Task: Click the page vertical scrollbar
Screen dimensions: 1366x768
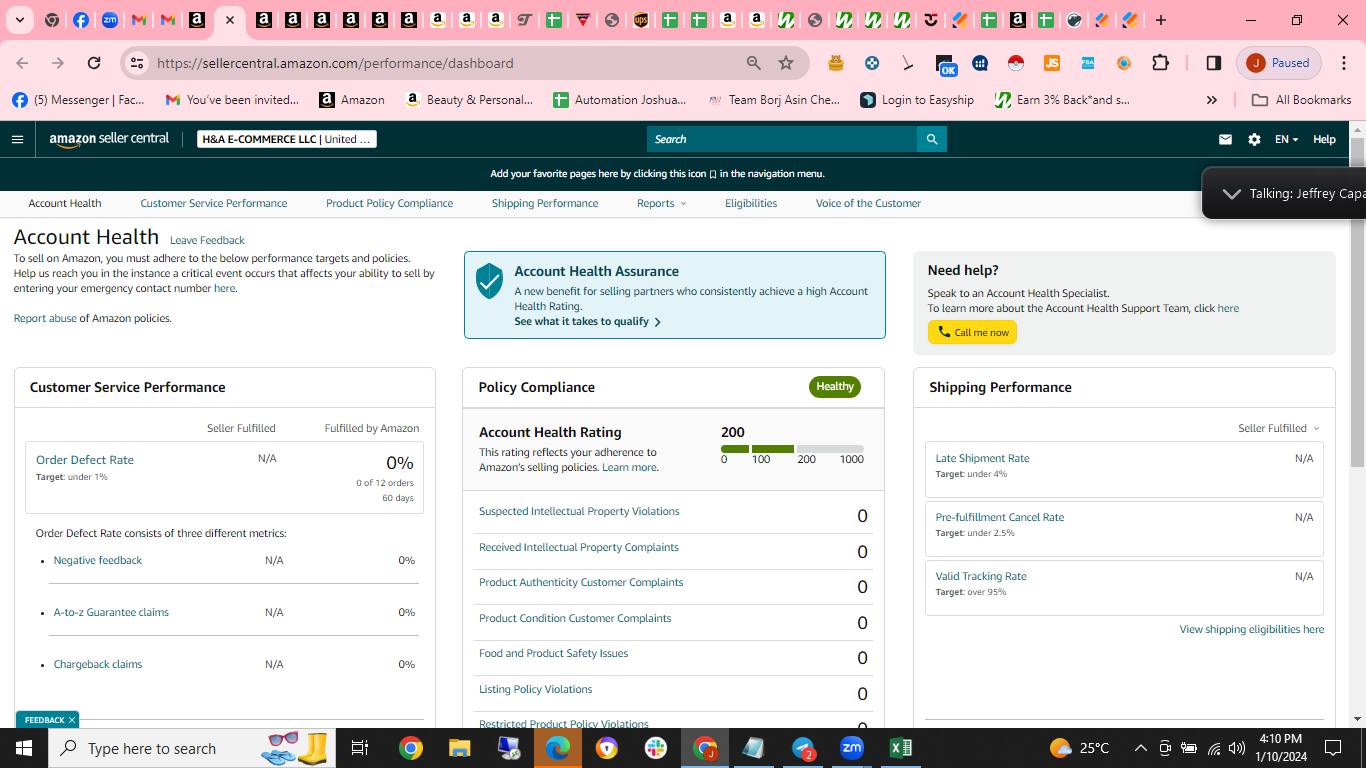Action: 1357,303
